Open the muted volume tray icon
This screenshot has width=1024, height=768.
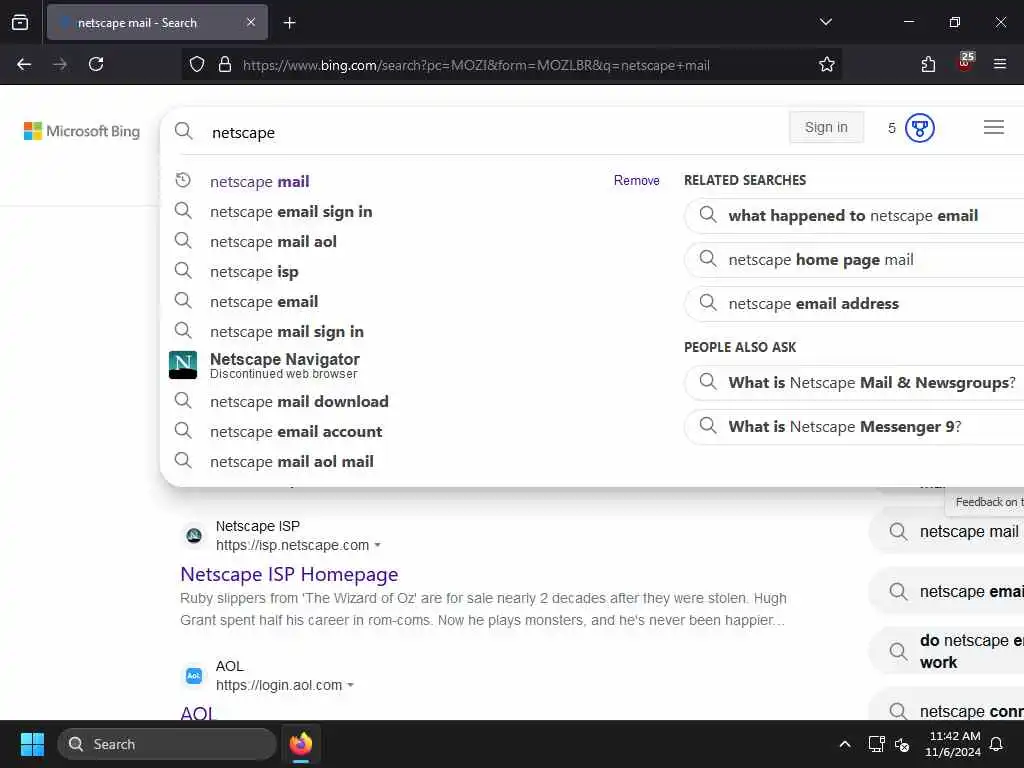[903, 744]
